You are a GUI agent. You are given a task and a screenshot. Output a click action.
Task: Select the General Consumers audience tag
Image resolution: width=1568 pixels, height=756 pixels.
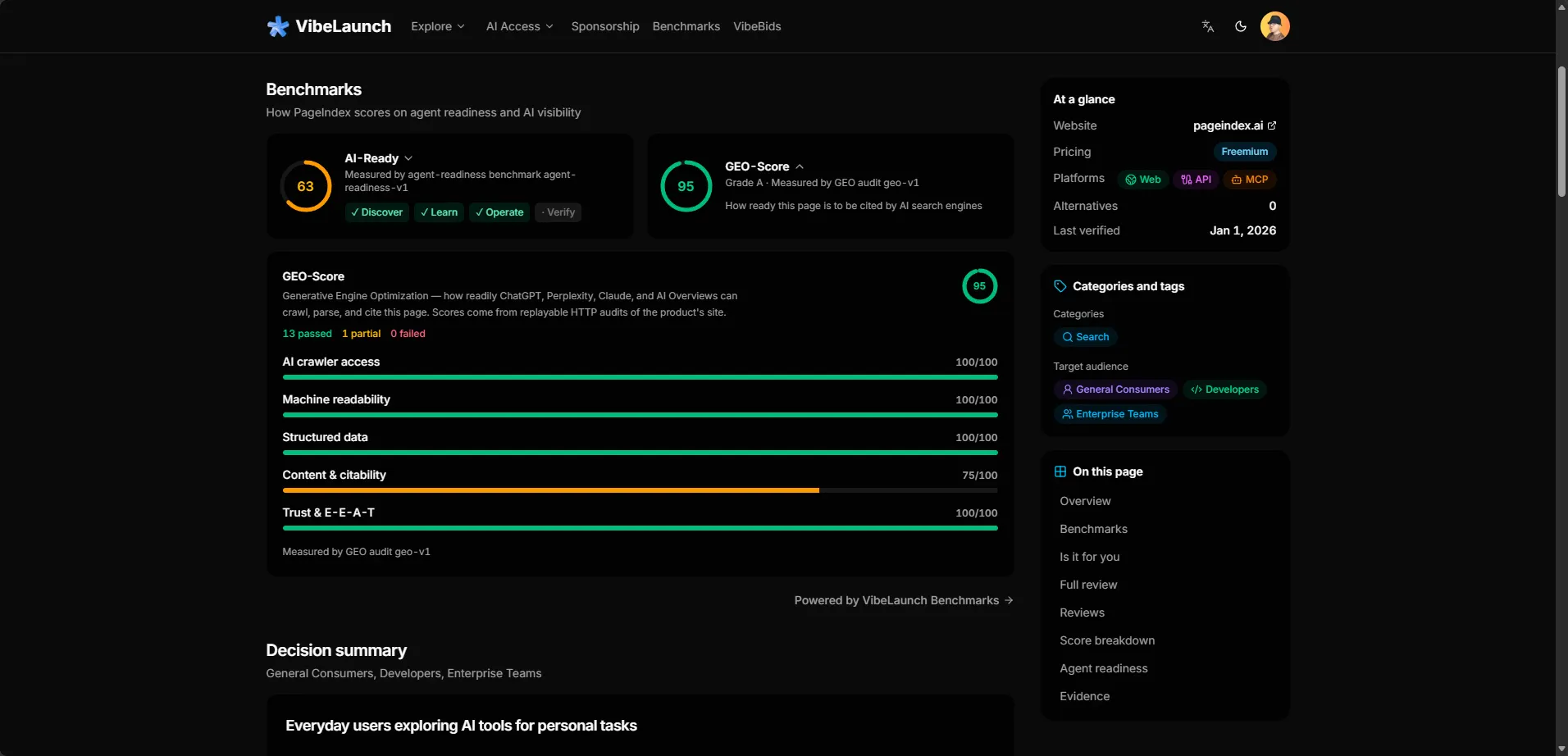1115,389
